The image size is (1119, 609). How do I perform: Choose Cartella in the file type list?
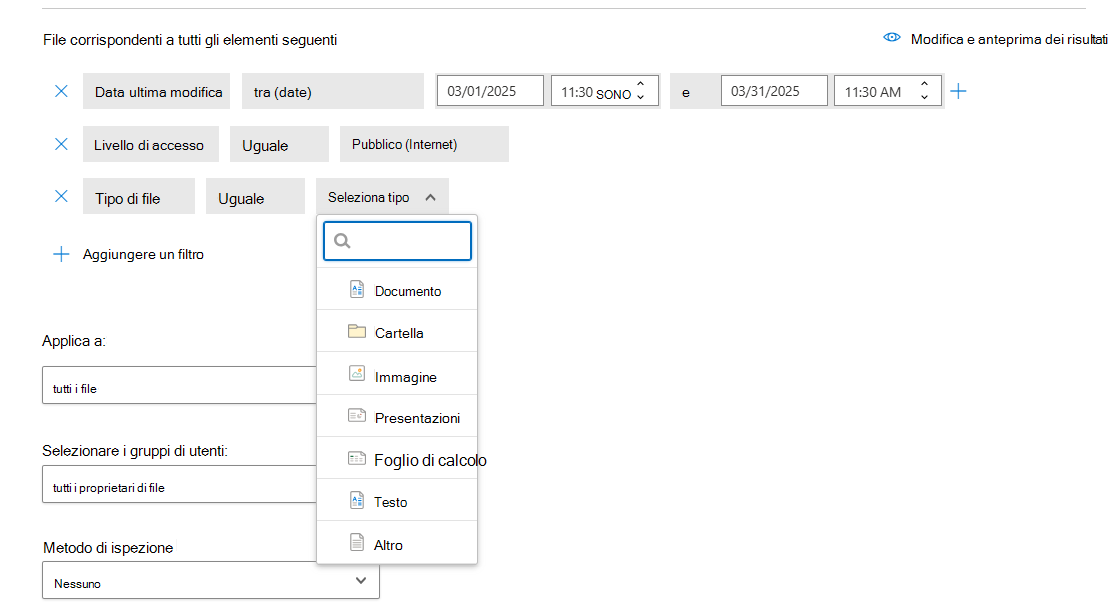pos(399,333)
